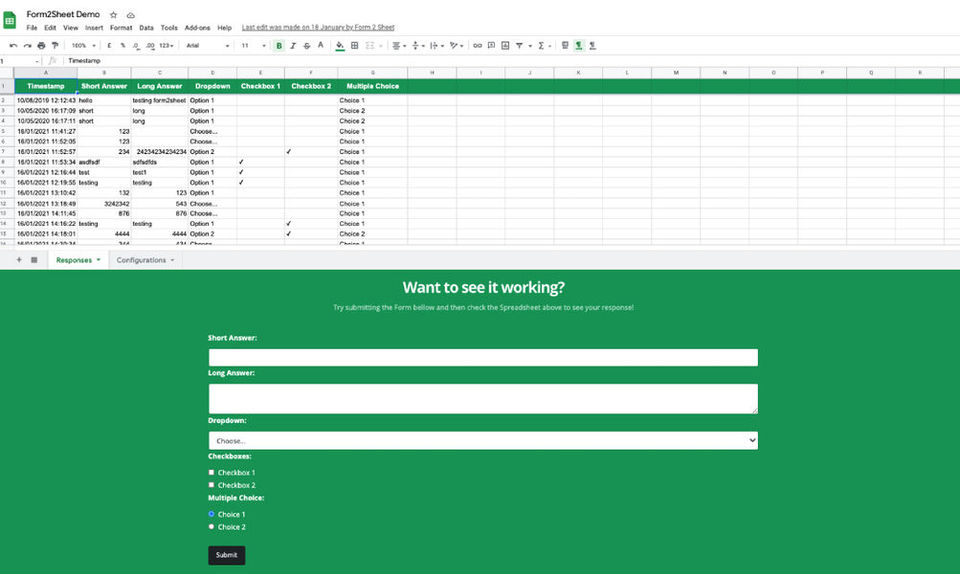Insert a comment with the toolbar icon

click(x=491, y=46)
